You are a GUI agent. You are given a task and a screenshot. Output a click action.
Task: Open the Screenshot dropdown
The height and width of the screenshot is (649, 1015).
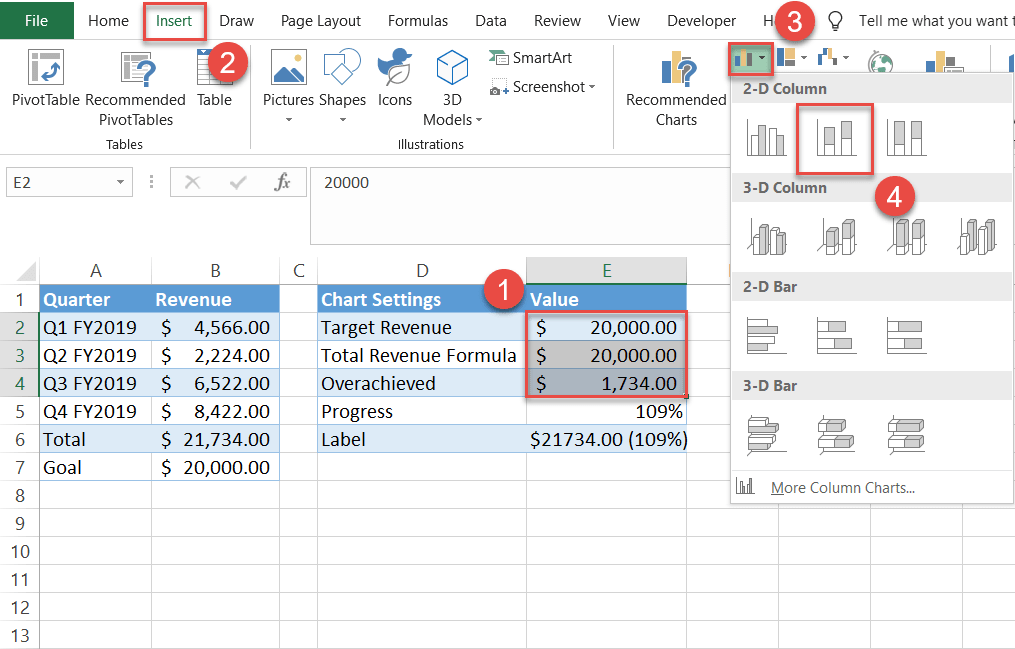pos(591,87)
